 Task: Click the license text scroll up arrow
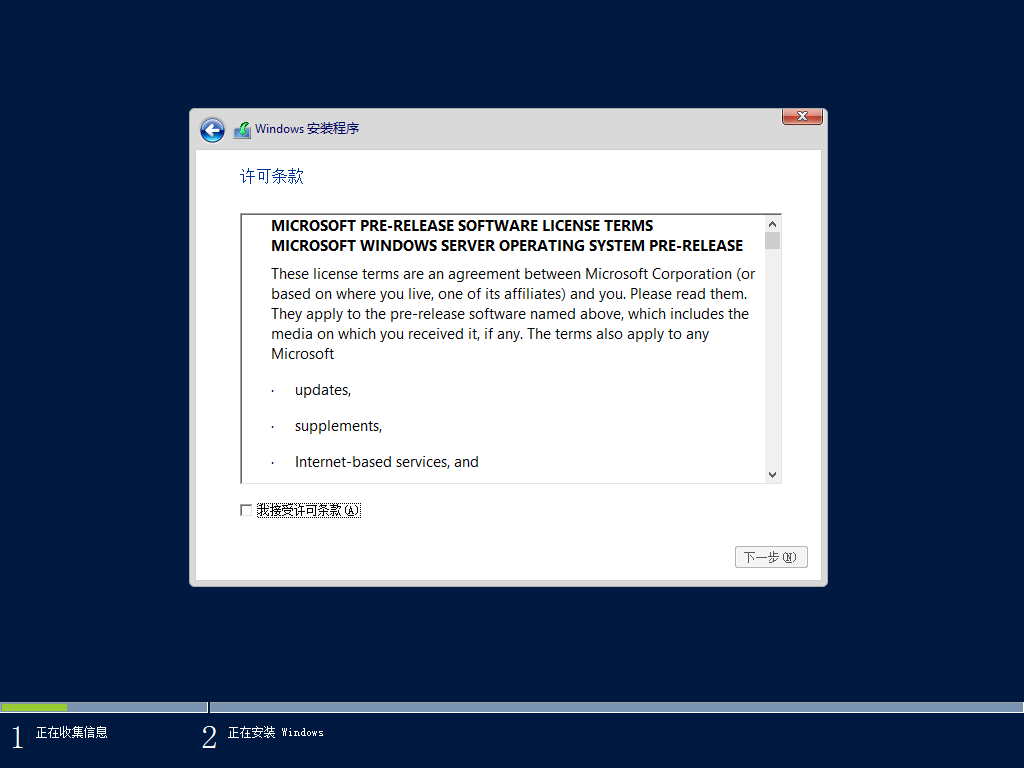(x=773, y=224)
